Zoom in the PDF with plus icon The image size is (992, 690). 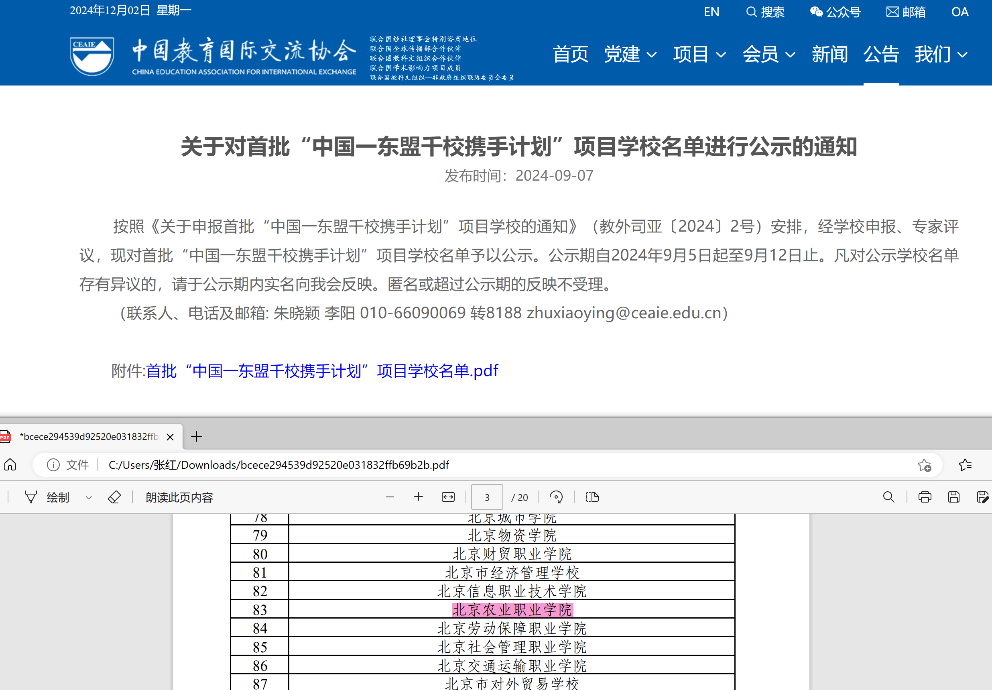[x=419, y=497]
